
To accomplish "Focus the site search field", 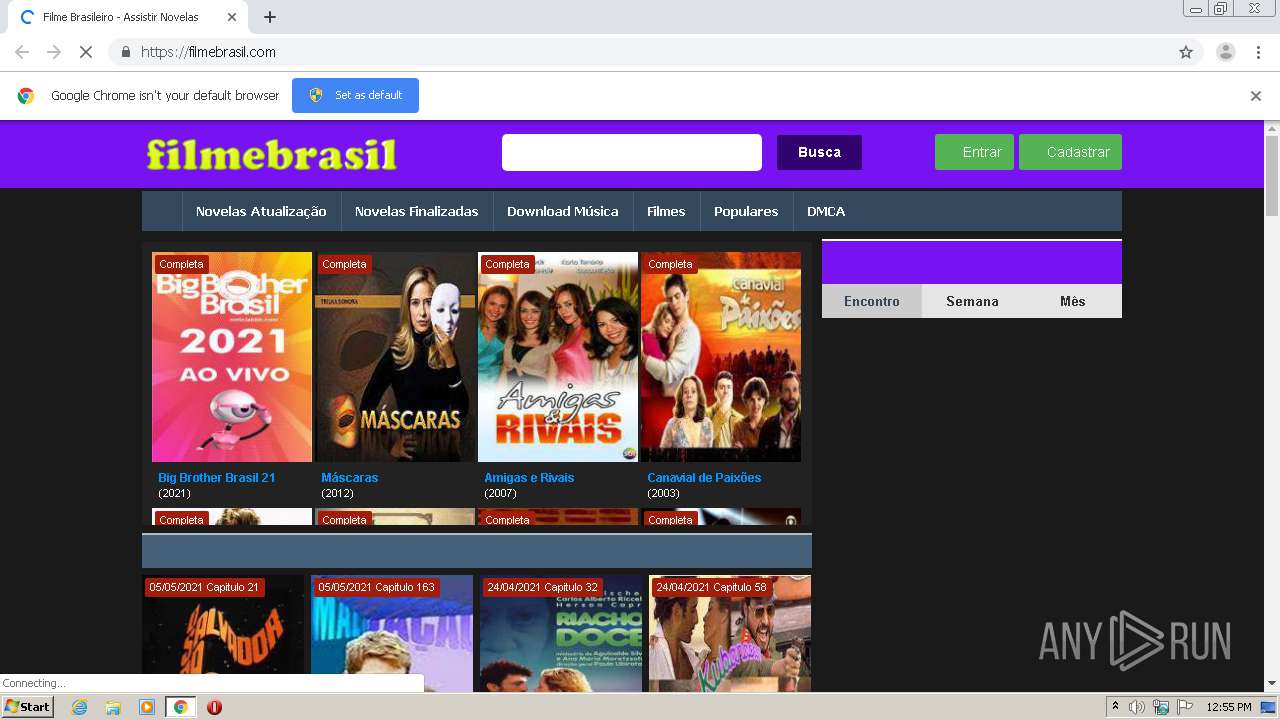I will tap(632, 152).
